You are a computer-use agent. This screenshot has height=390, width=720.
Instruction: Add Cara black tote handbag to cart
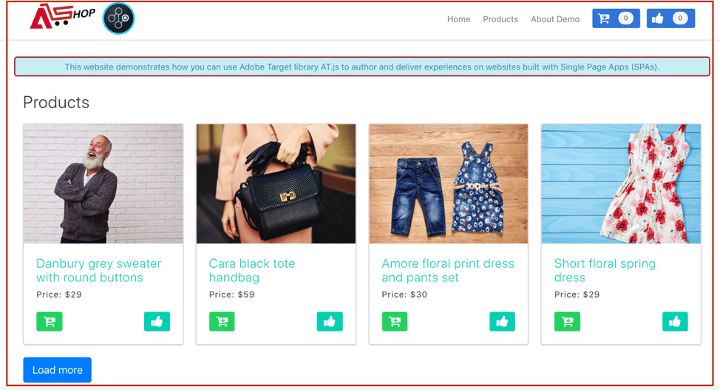[222, 322]
